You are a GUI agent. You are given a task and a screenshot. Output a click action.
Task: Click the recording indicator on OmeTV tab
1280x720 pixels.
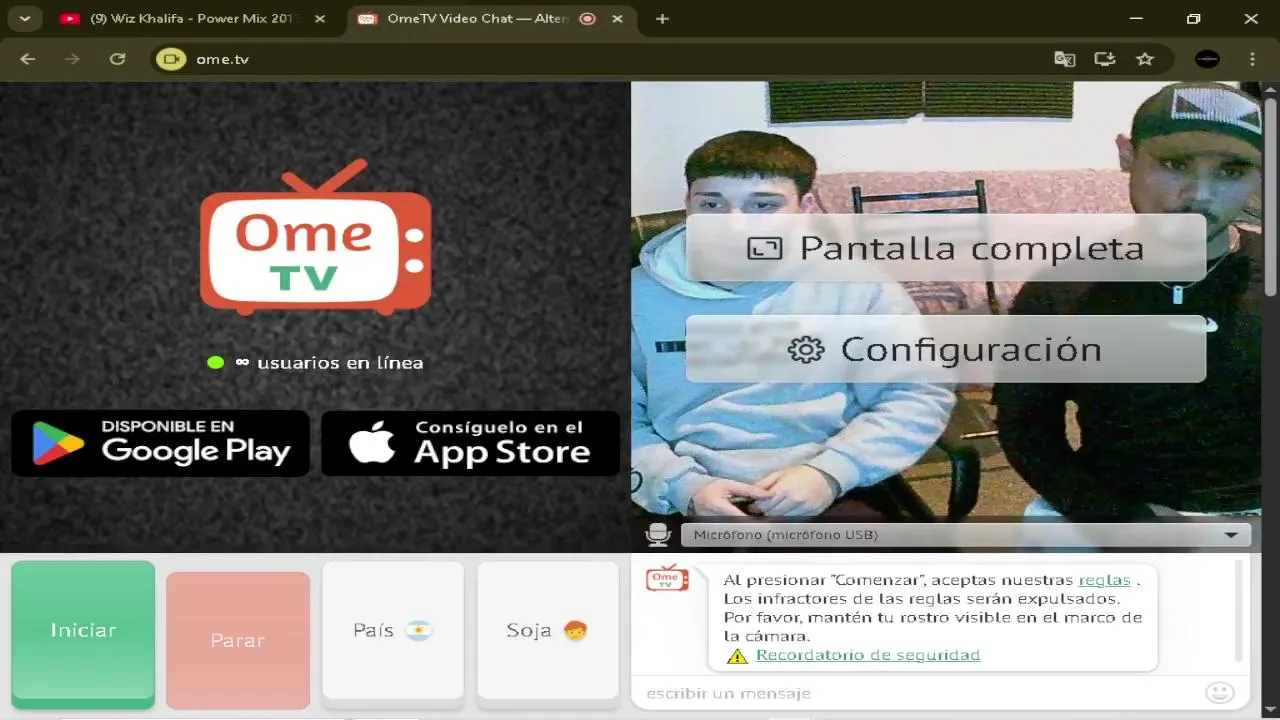[x=588, y=18]
